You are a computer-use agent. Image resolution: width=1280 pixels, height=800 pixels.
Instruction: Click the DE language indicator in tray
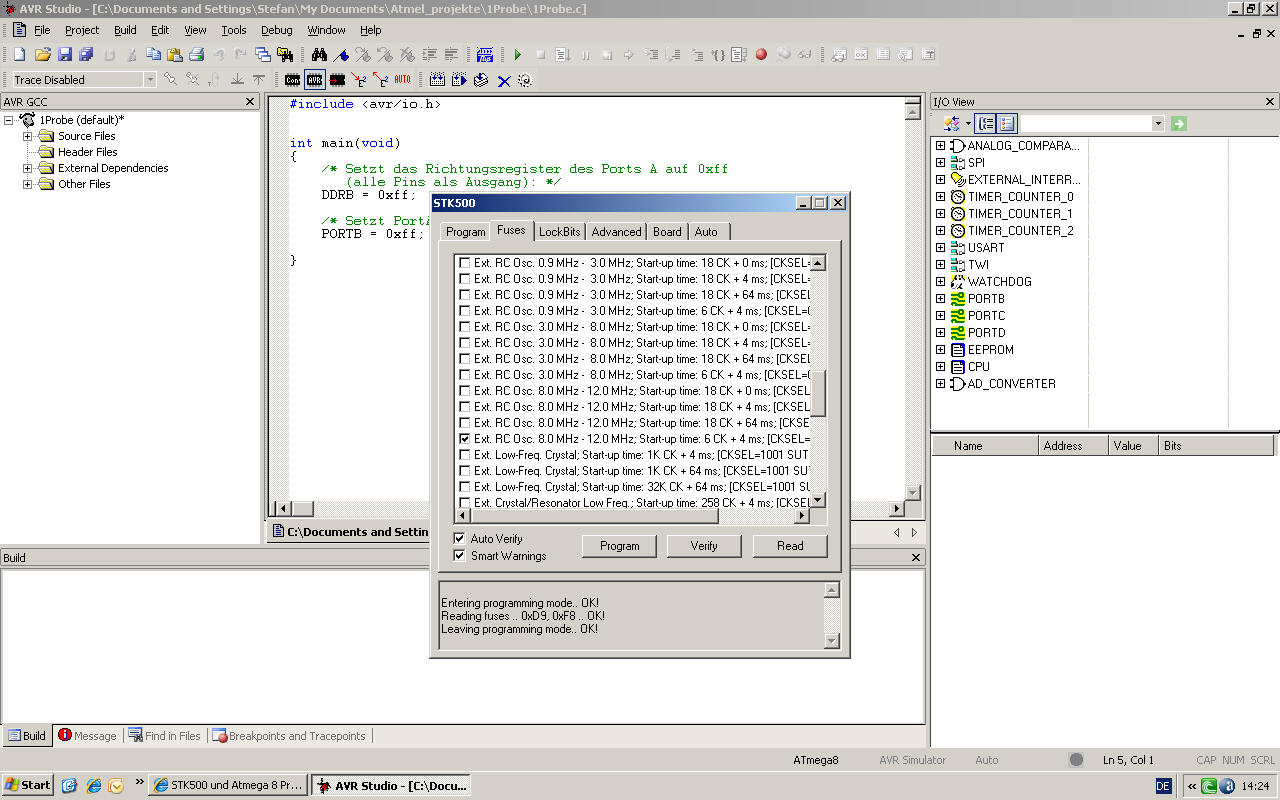click(1163, 787)
